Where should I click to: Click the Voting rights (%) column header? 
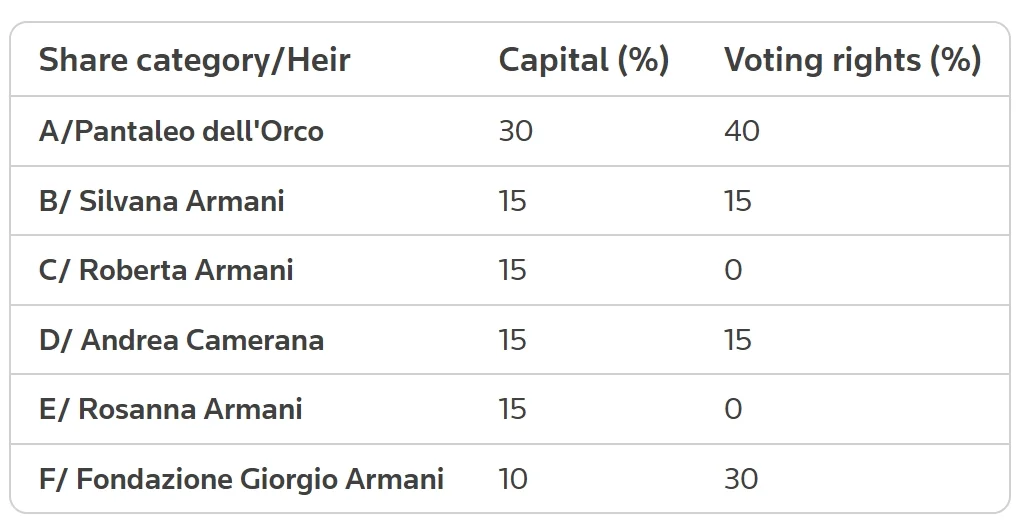click(x=852, y=60)
